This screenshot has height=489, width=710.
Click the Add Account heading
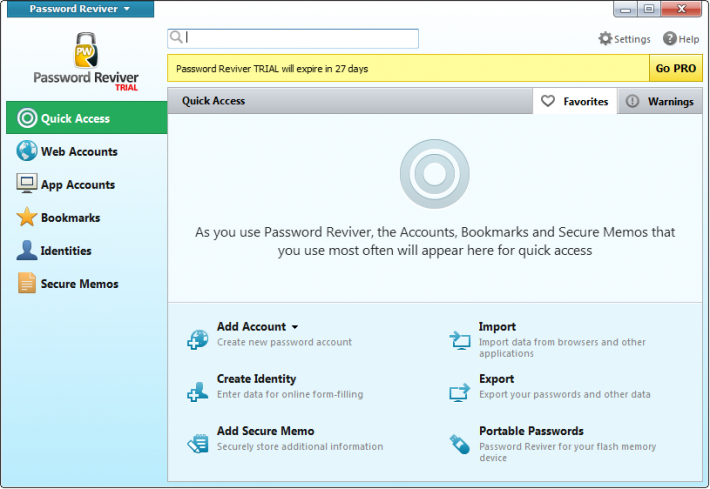[251, 326]
